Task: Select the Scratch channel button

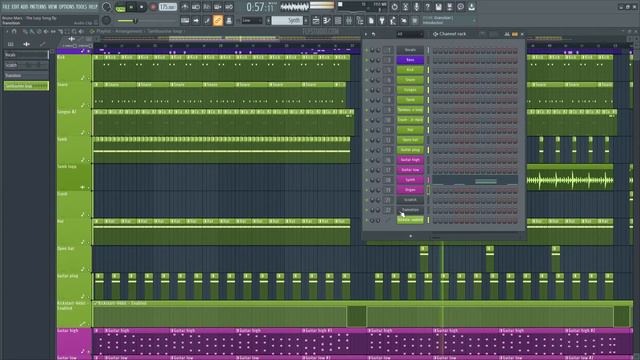Action: pyautogui.click(x=410, y=200)
